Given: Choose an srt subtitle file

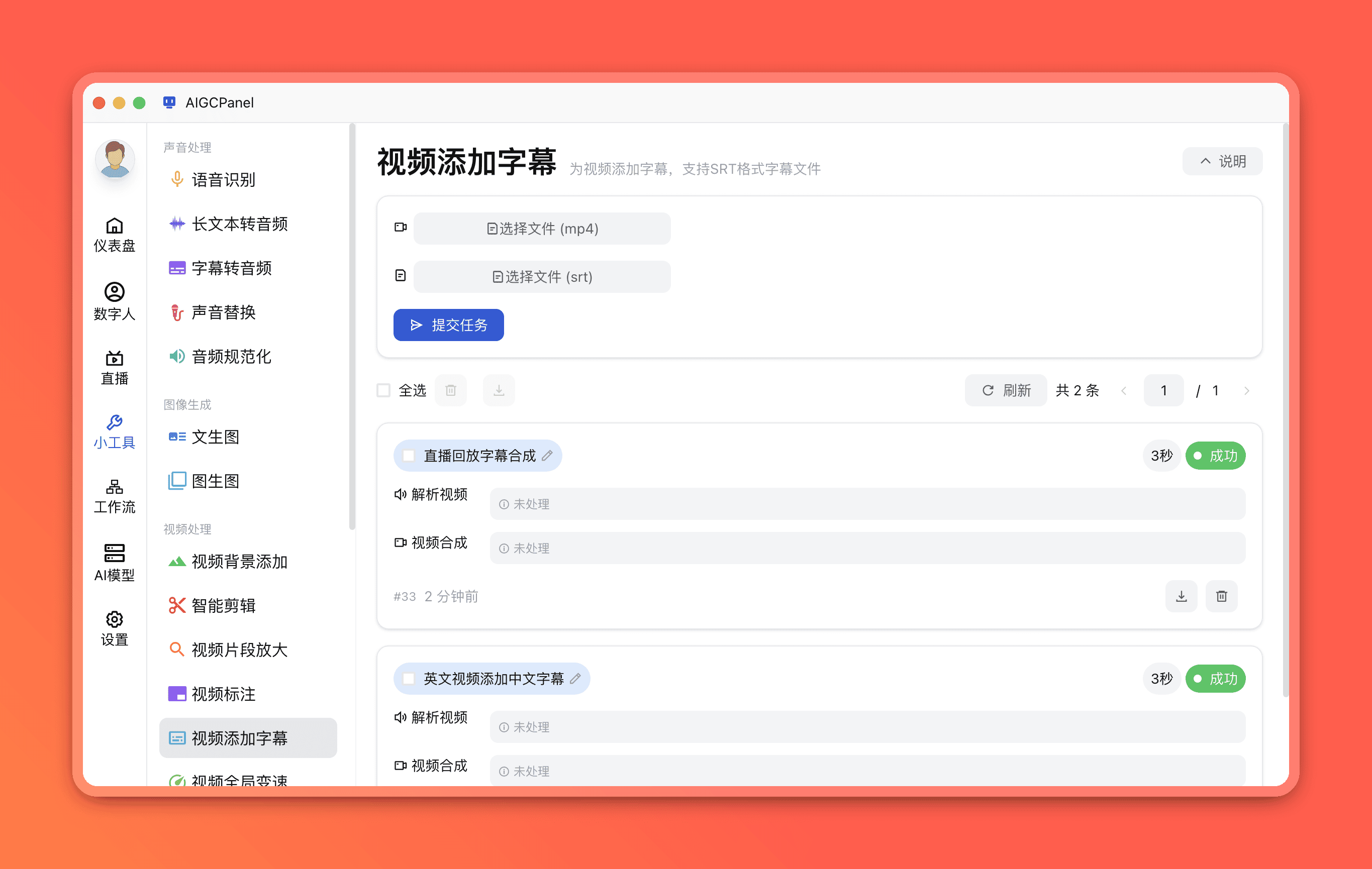Looking at the screenshot, I should (542, 277).
